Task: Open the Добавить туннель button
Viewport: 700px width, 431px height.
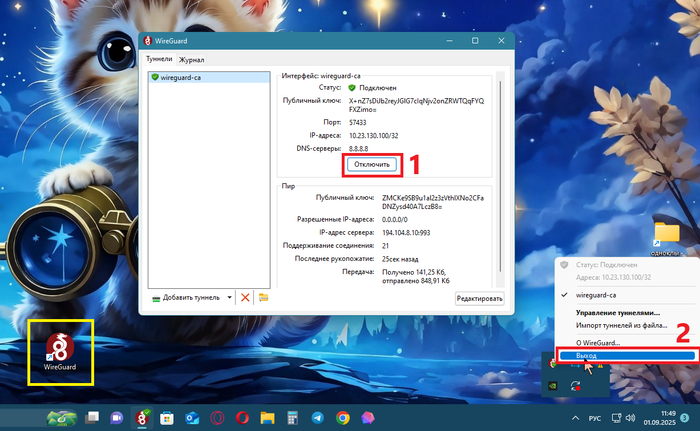Action: (x=187, y=297)
